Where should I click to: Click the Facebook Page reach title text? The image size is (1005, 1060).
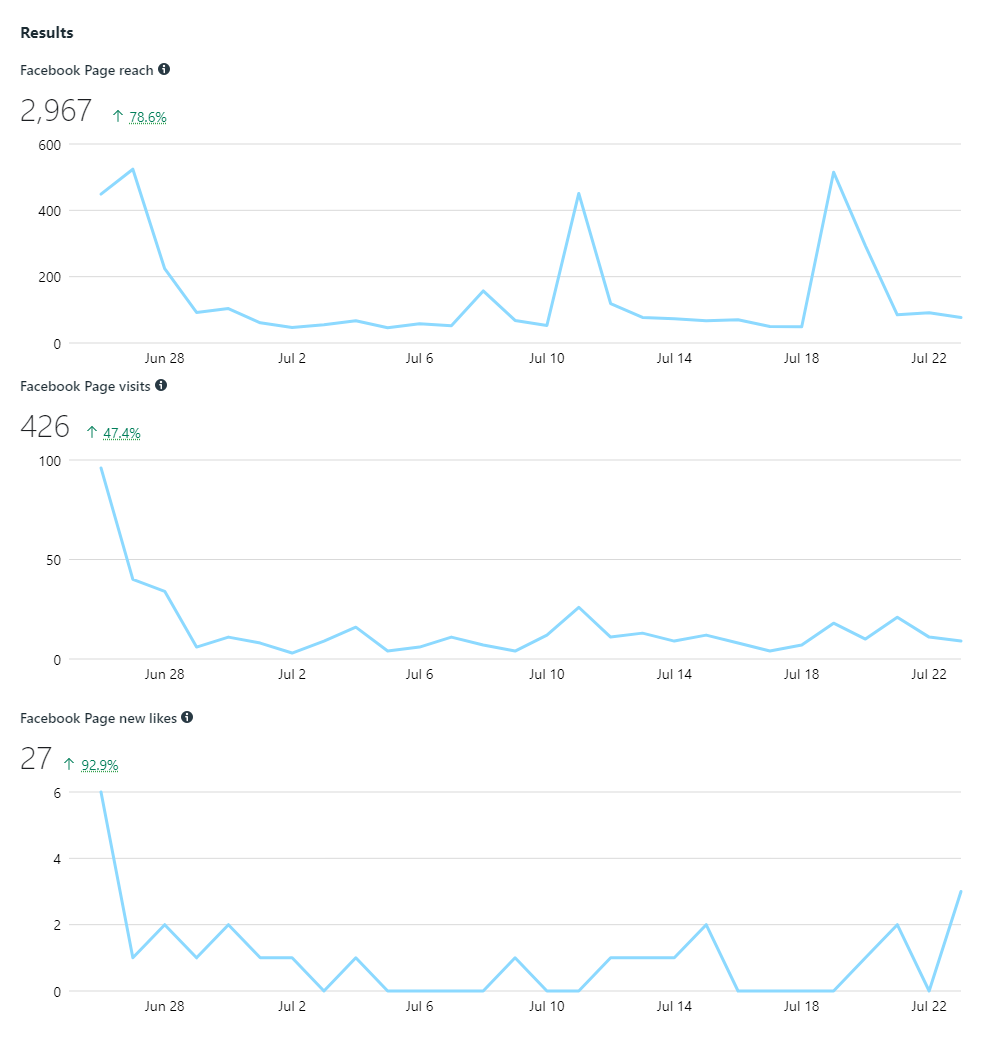click(x=87, y=71)
